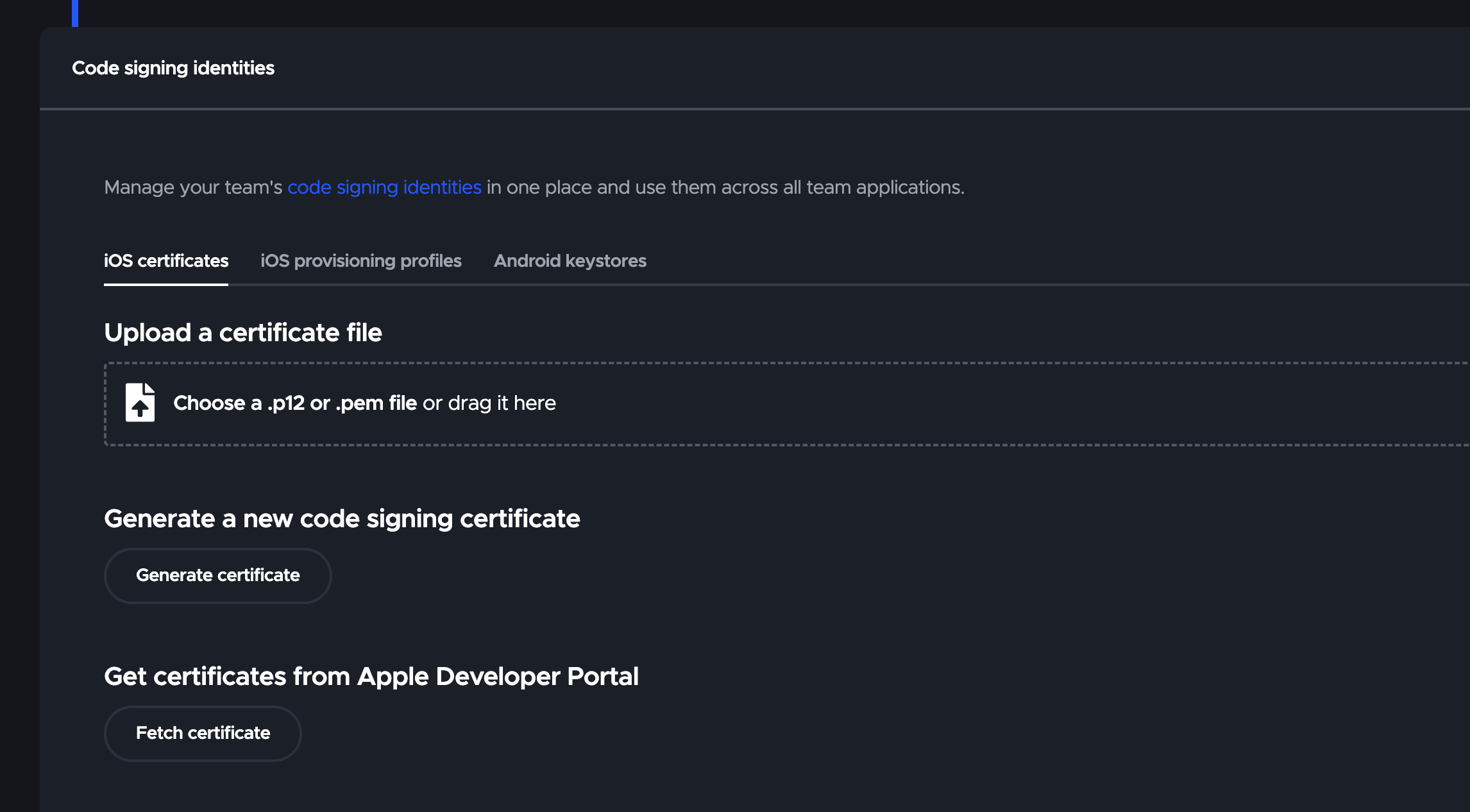Click the 'or drag it here' text

pos(489,403)
